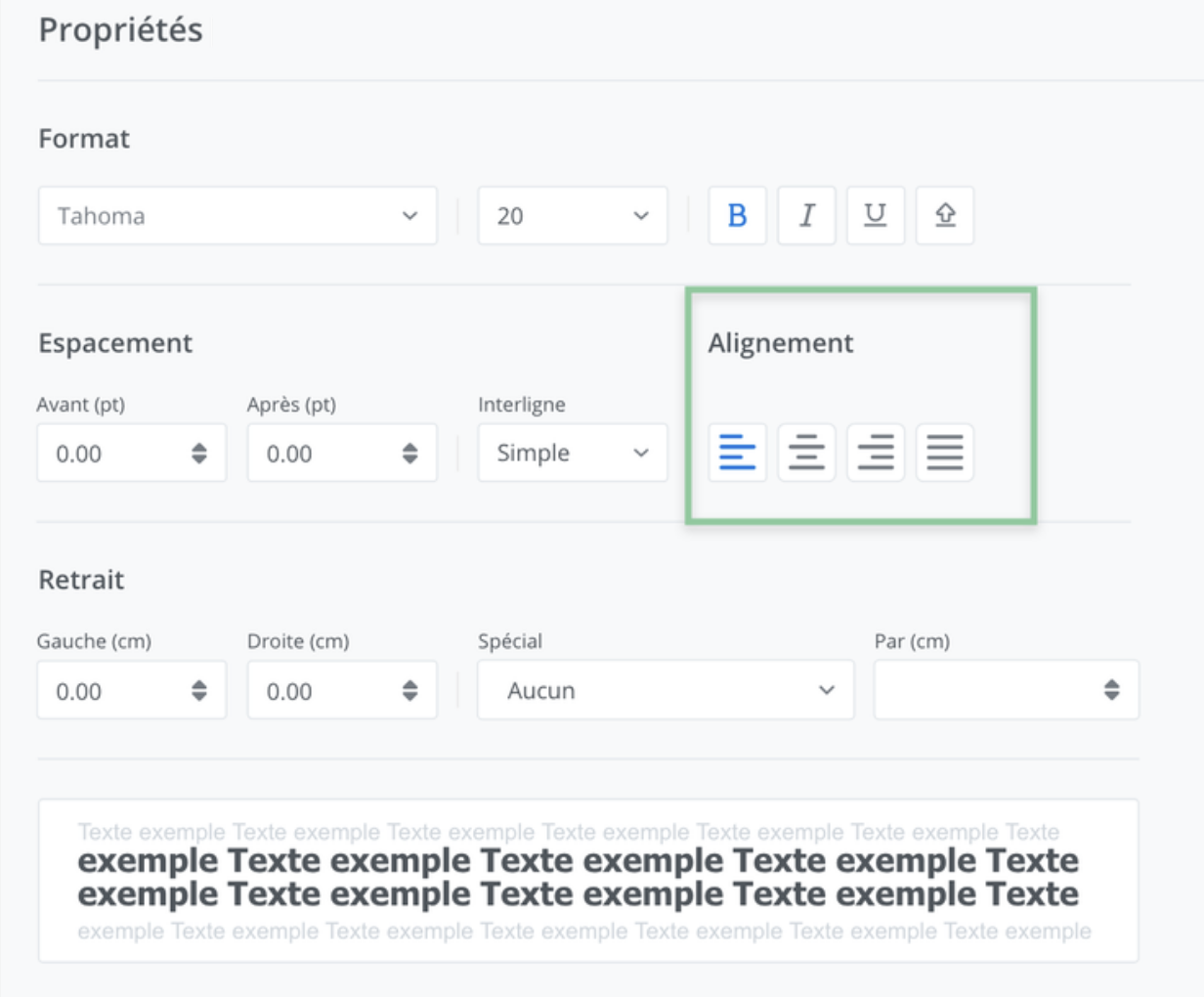The width and height of the screenshot is (1204, 997).
Task: Click the Texte exemple preview box
Action: click(587, 880)
